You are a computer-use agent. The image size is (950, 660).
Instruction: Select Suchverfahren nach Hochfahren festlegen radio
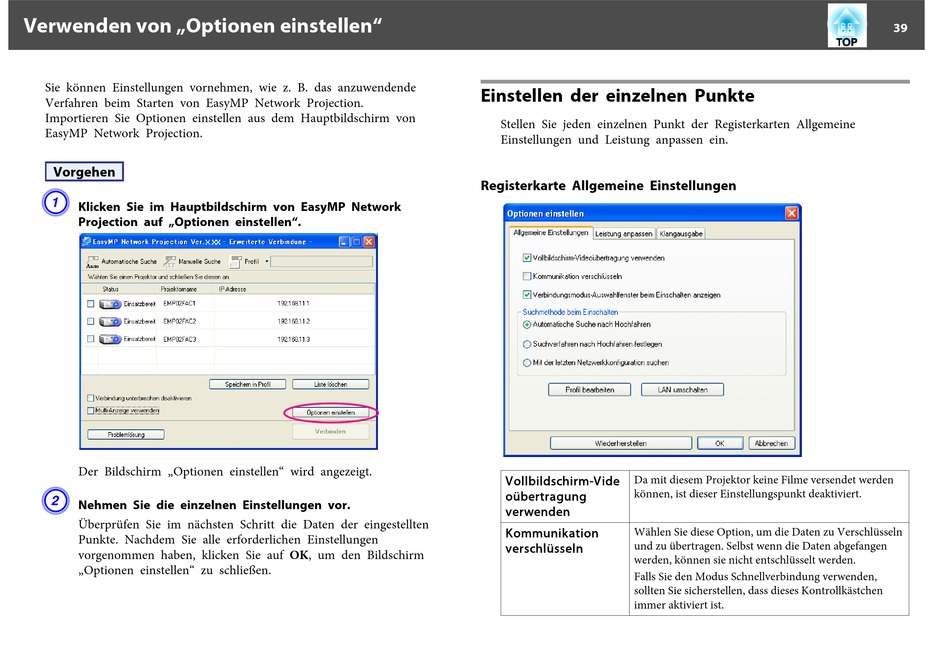(526, 344)
